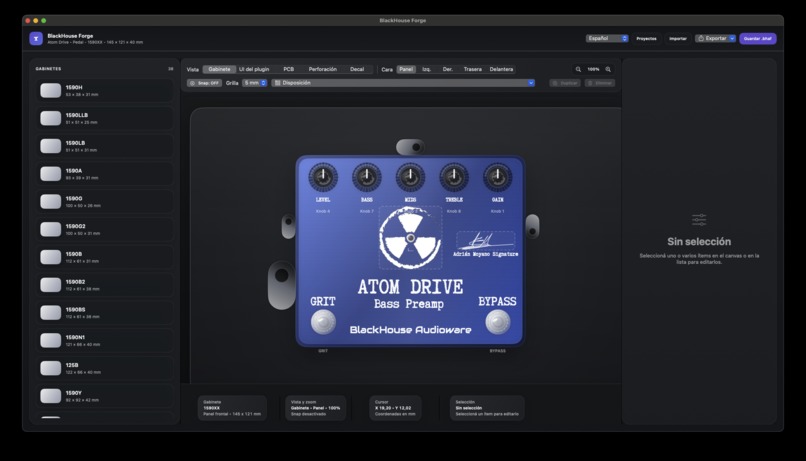This screenshot has width=806, height=461.
Task: Click the Importar button
Action: (678, 39)
